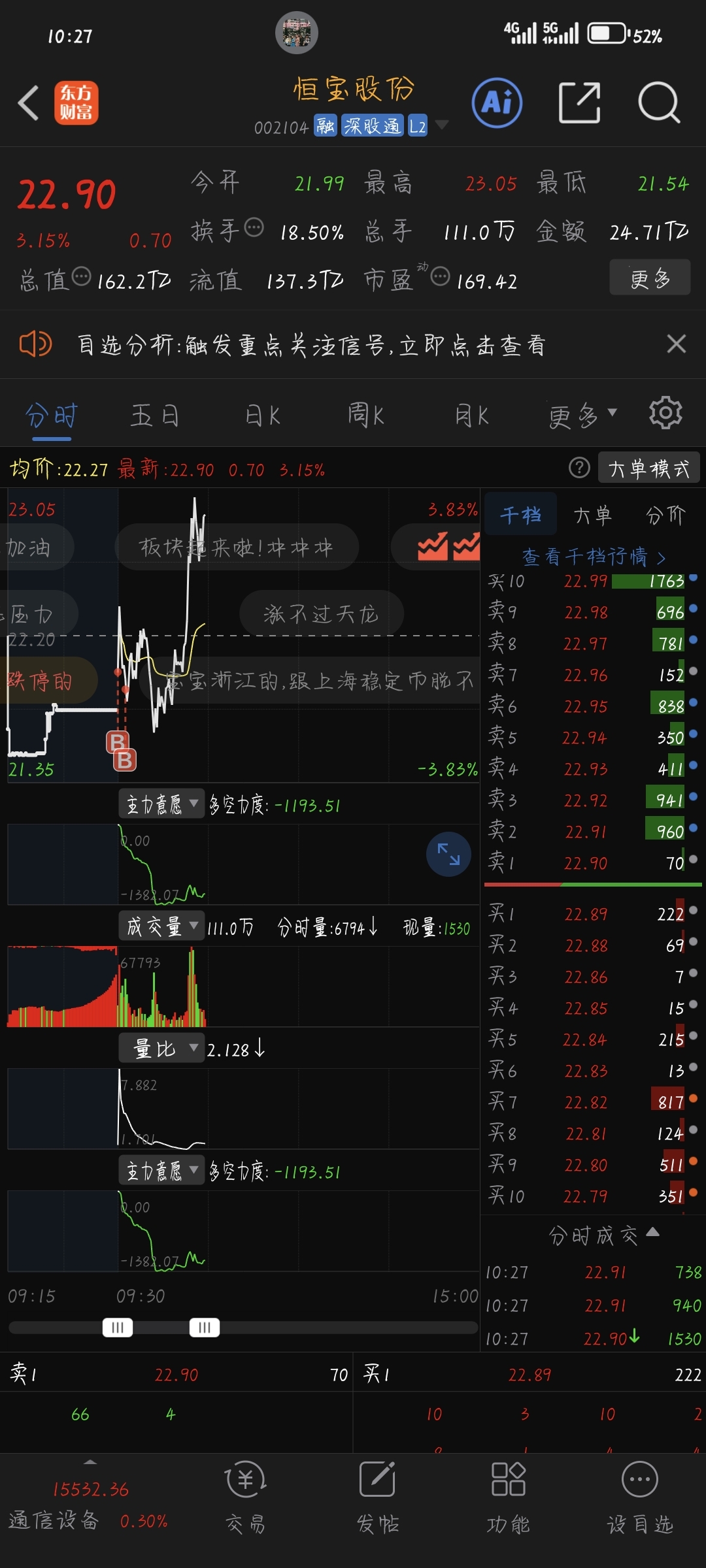Image resolution: width=706 pixels, height=1568 pixels.
Task: Open the 更多 chart period dropdown
Action: click(x=582, y=416)
